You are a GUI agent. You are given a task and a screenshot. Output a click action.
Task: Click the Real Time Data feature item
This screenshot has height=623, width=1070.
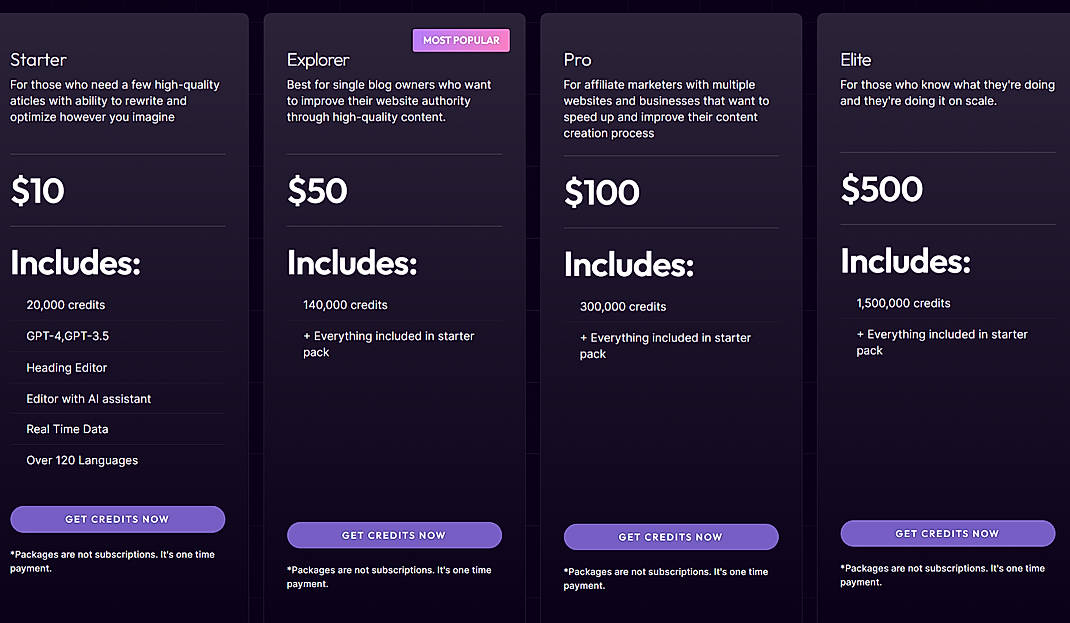tap(66, 429)
